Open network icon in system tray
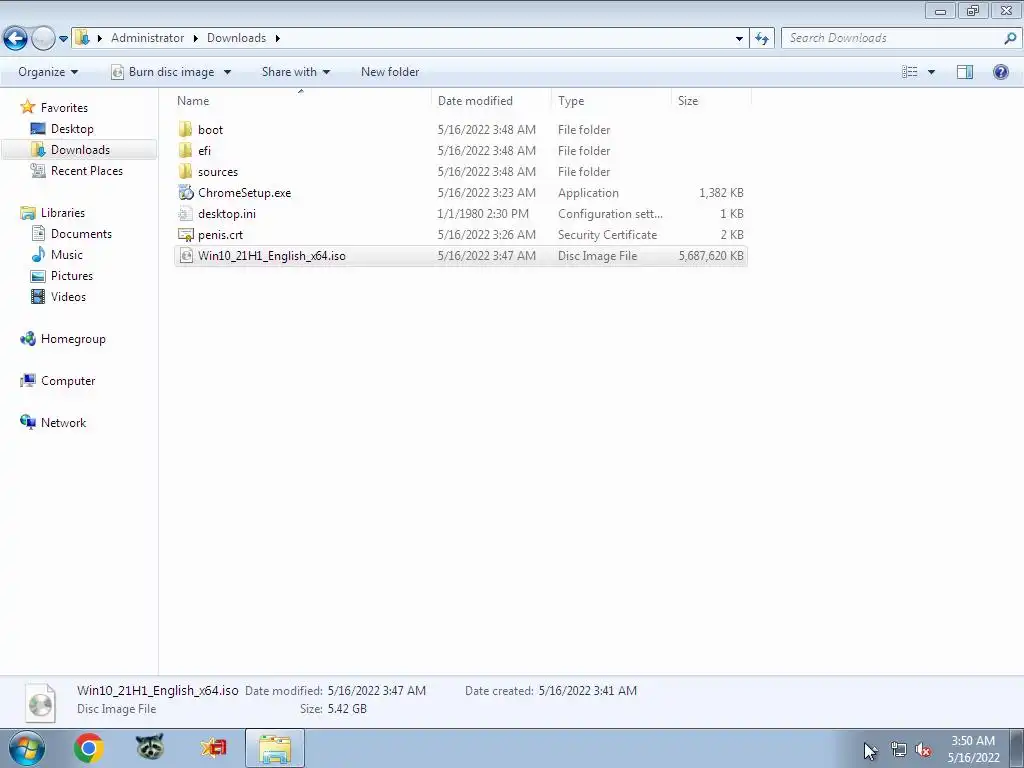 pos(899,750)
